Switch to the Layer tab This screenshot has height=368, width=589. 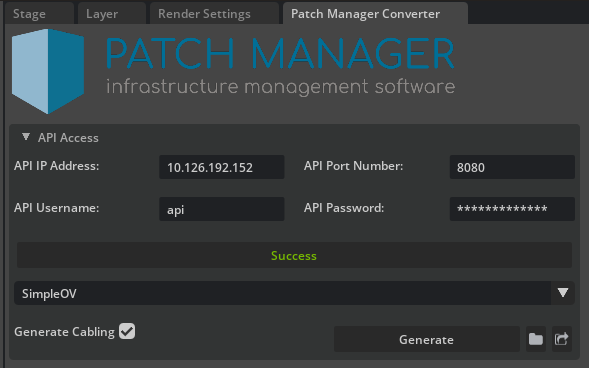112,14
